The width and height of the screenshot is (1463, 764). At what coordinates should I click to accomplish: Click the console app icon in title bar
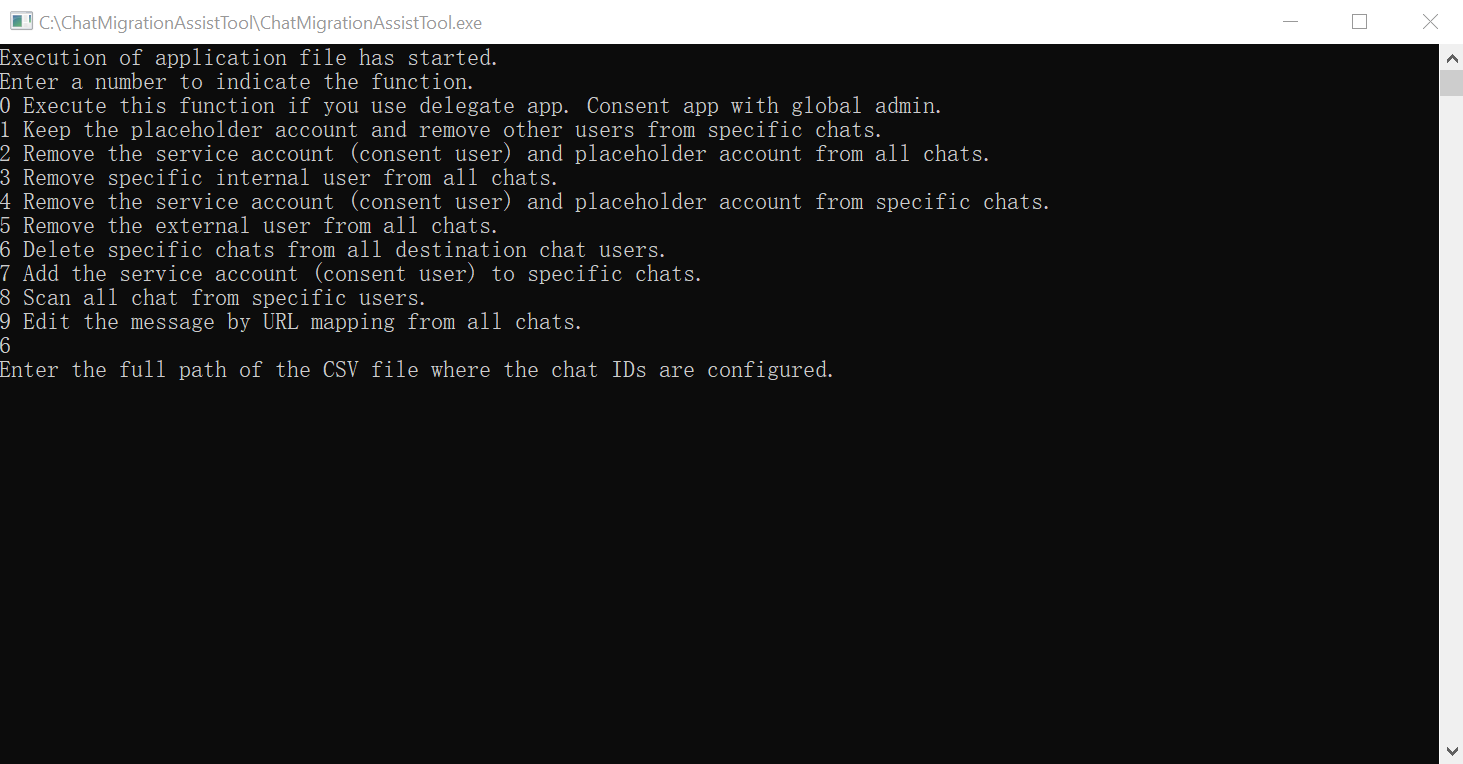(21, 22)
